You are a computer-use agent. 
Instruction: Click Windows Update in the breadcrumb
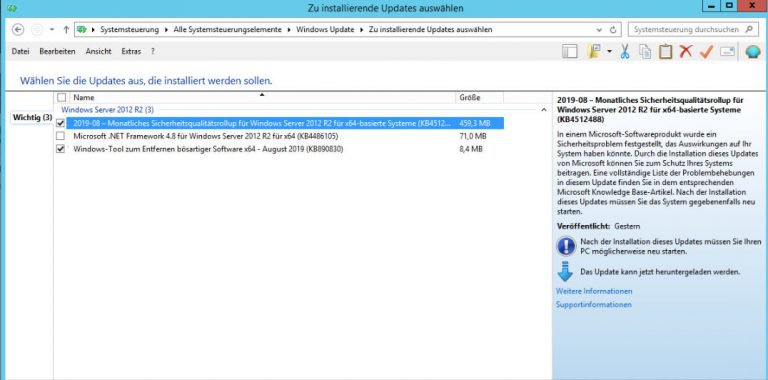[325, 29]
